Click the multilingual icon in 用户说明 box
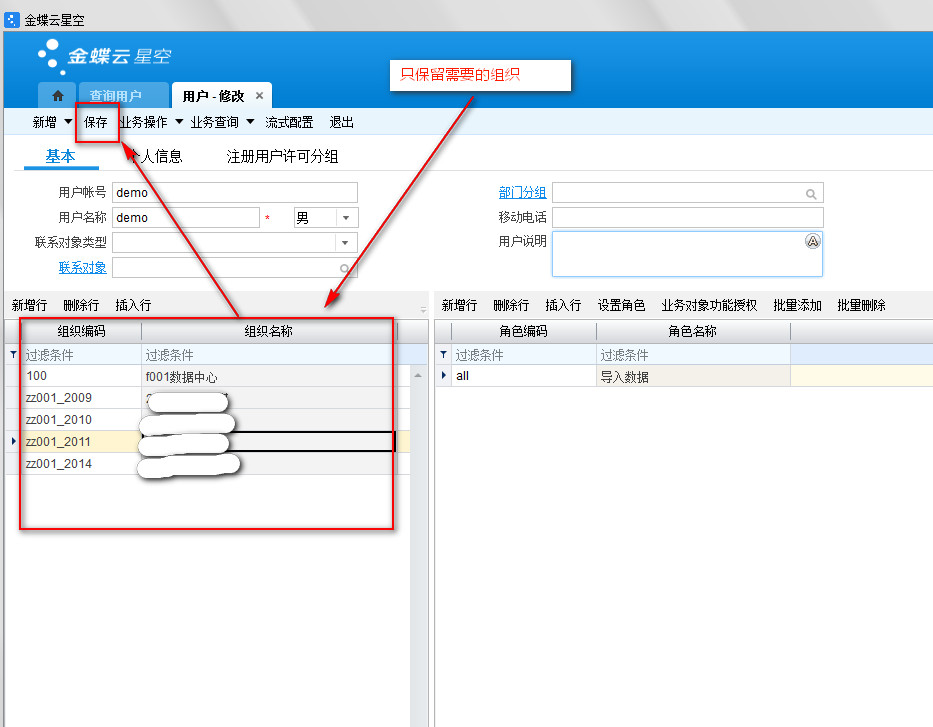 [x=812, y=242]
